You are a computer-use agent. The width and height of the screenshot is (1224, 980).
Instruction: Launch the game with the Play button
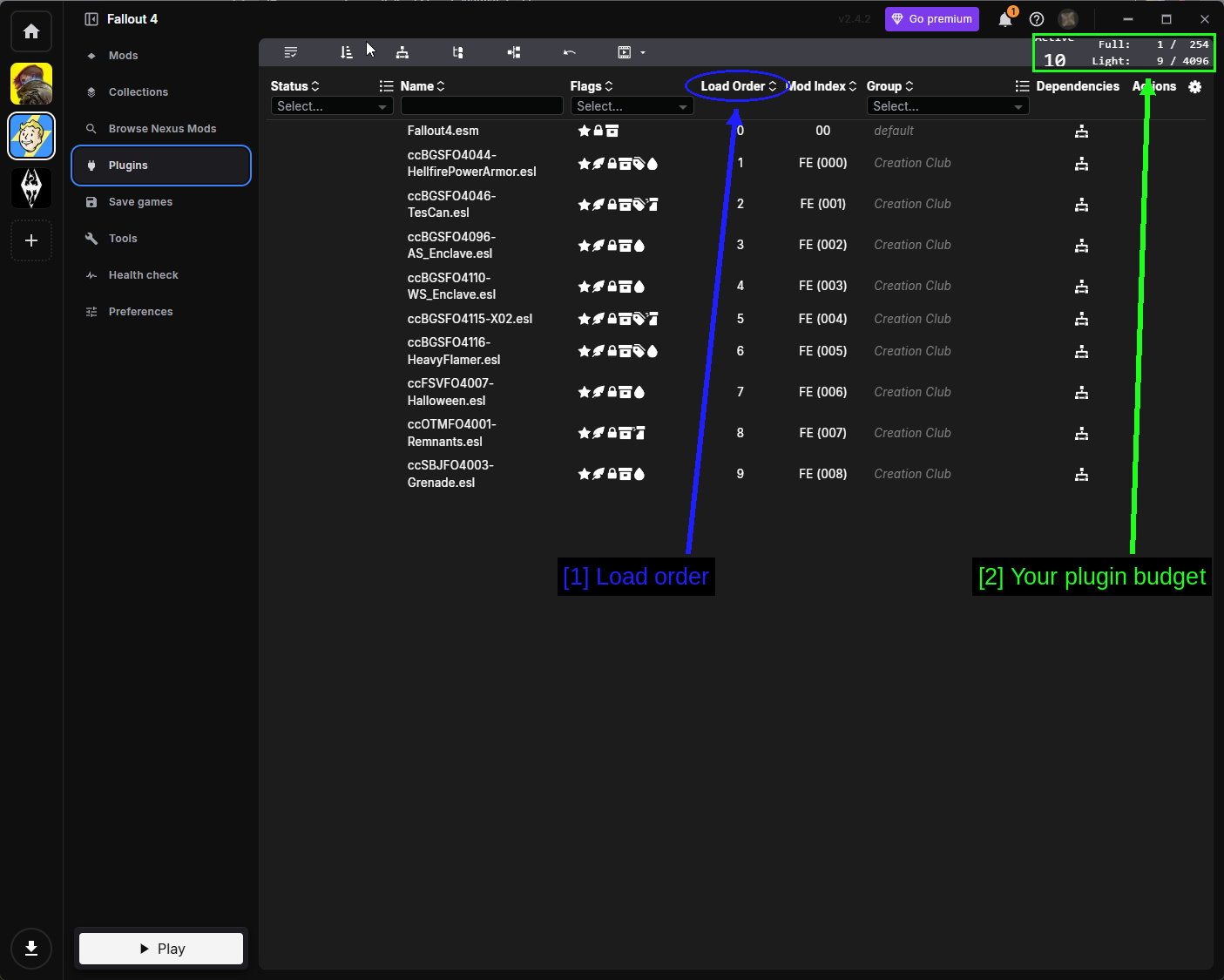pyautogui.click(x=161, y=949)
